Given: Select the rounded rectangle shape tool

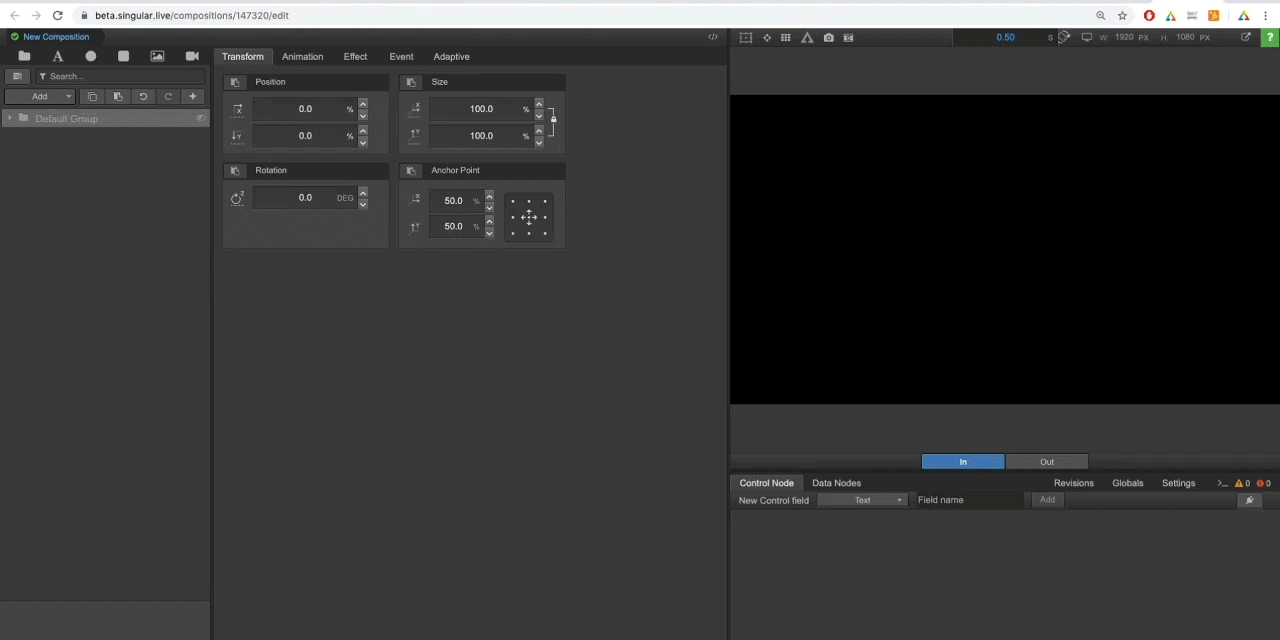Looking at the screenshot, I should point(124,56).
